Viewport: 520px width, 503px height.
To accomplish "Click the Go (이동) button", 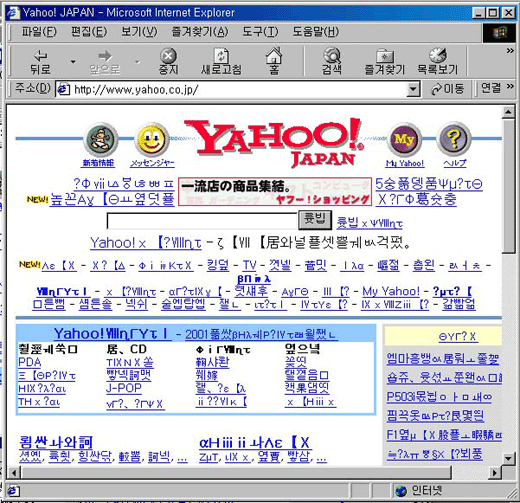I will click(x=447, y=89).
